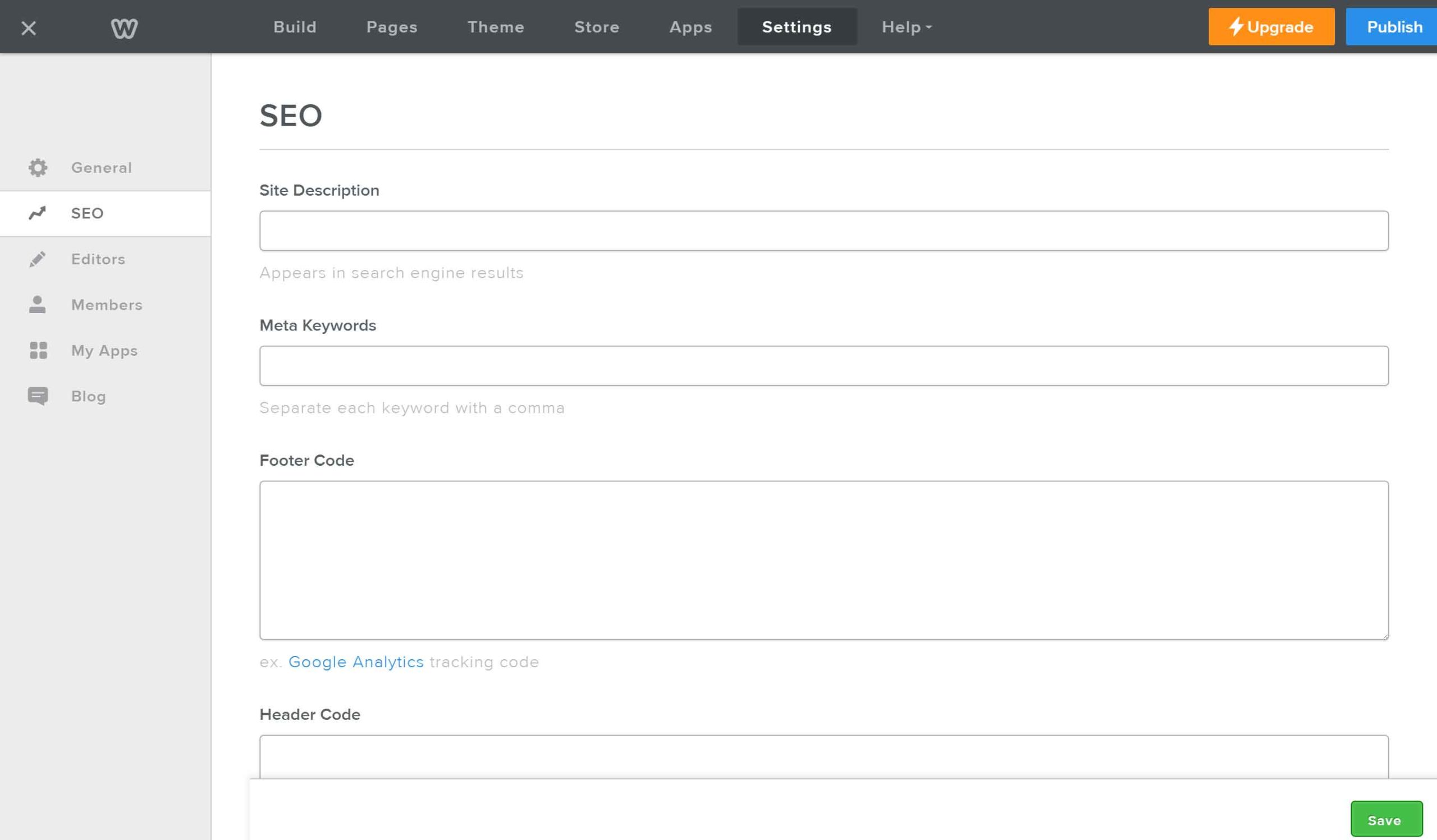Screen dimensions: 1437x840
Task: Click the Members person icon
Action: [37, 304]
